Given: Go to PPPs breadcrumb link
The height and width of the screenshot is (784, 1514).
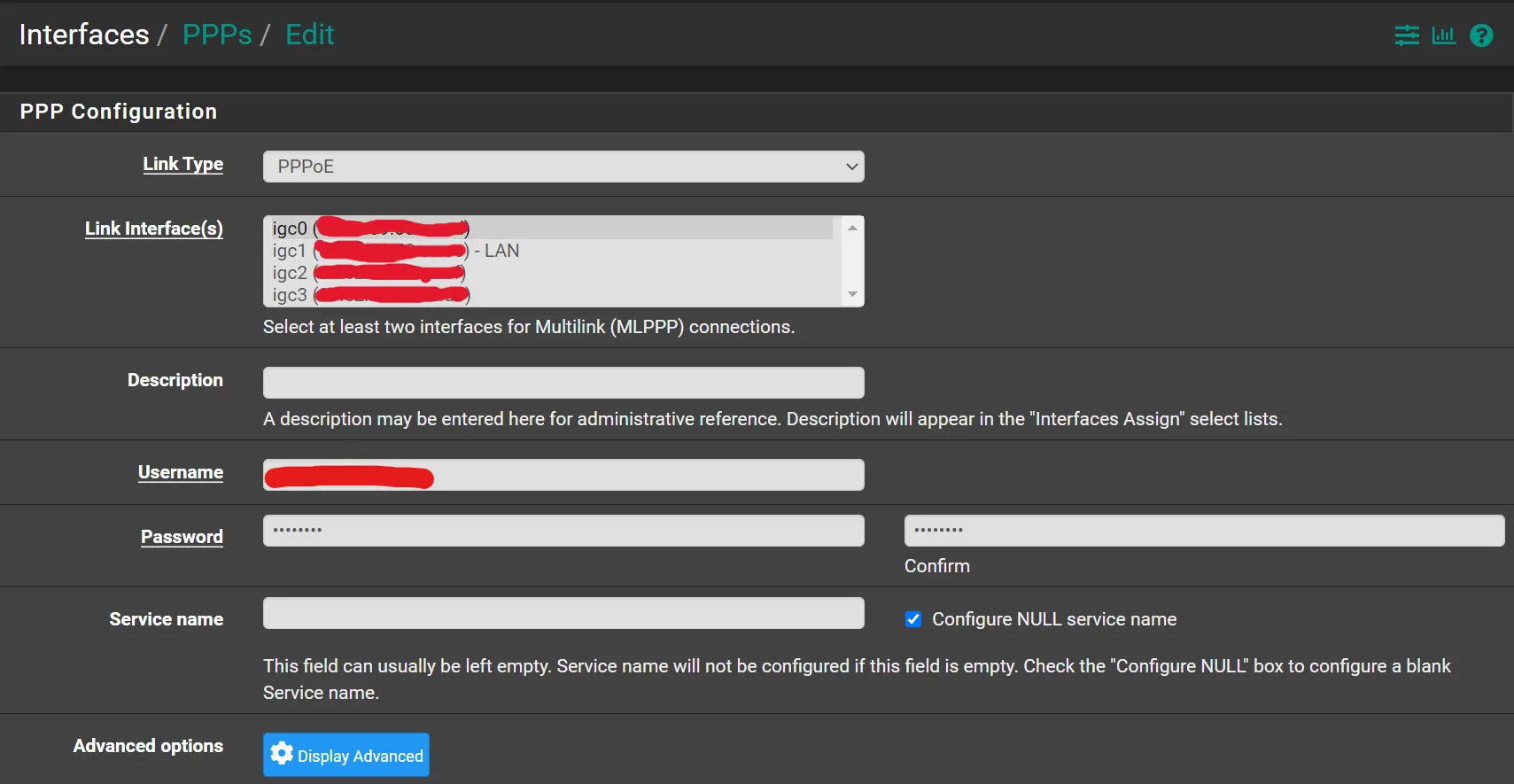Looking at the screenshot, I should 217,35.
